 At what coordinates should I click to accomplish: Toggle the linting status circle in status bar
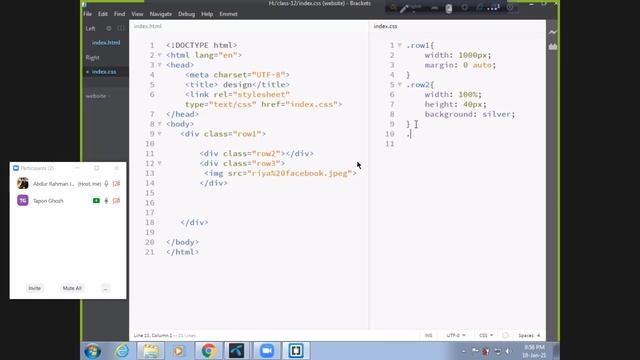pos(505,335)
